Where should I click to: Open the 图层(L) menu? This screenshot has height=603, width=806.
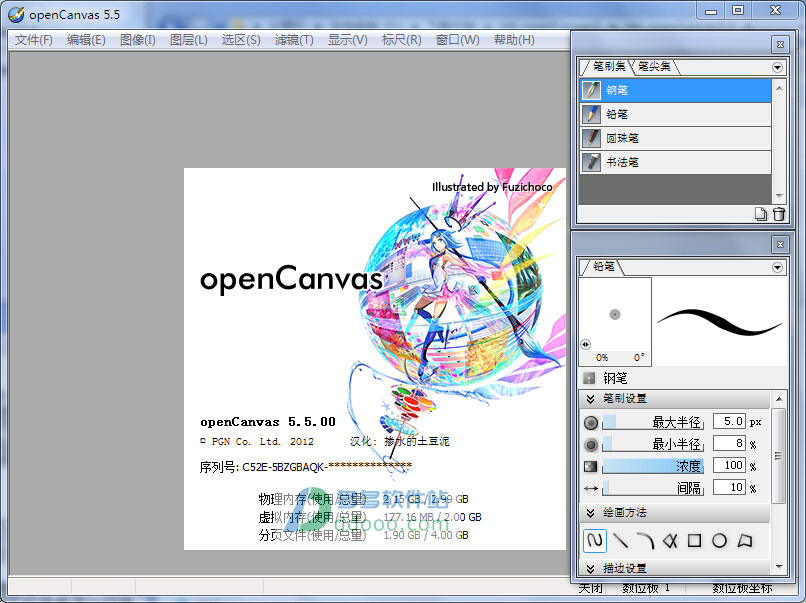[x=189, y=40]
